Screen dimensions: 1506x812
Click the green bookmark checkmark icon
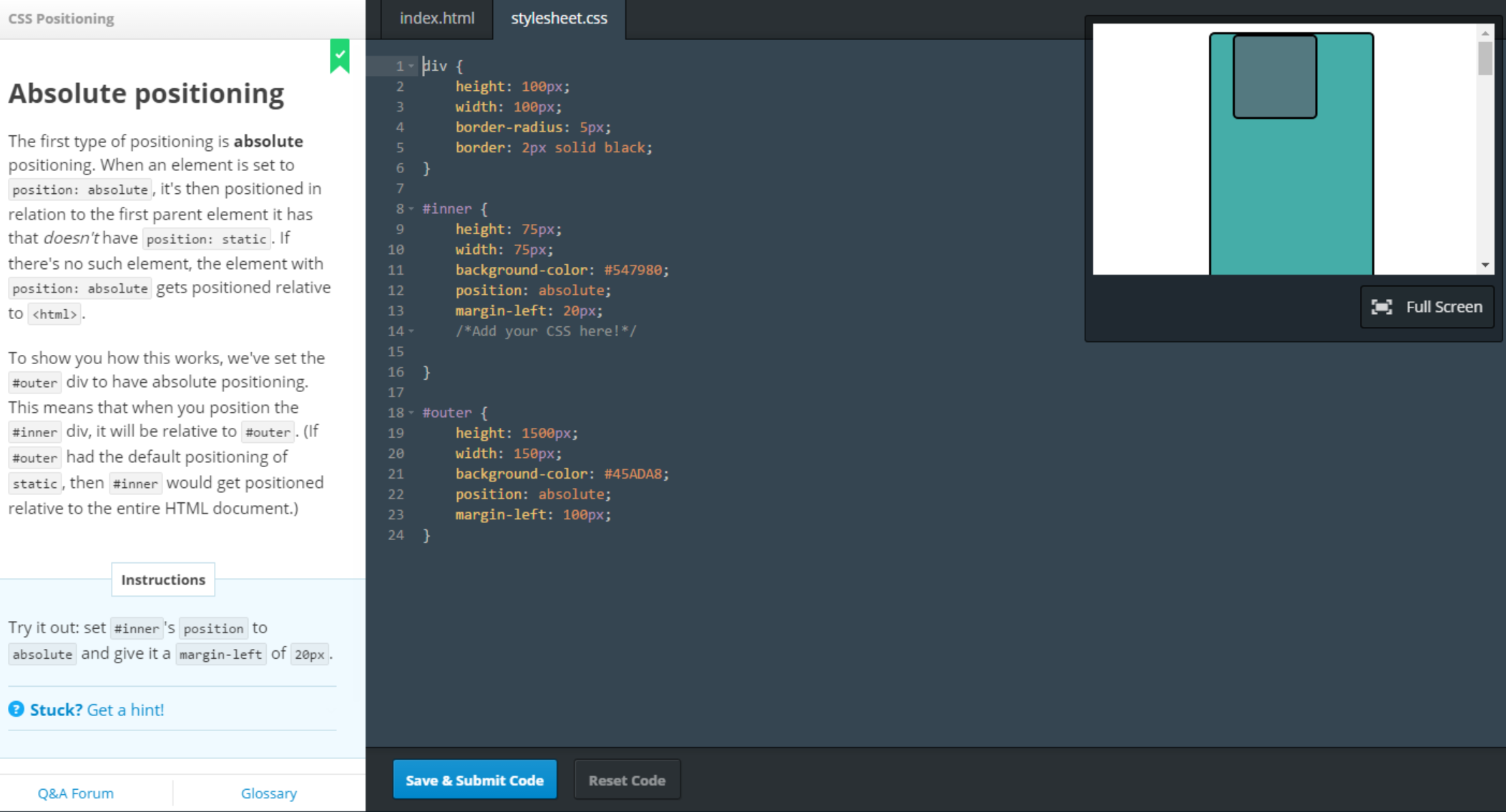point(340,56)
